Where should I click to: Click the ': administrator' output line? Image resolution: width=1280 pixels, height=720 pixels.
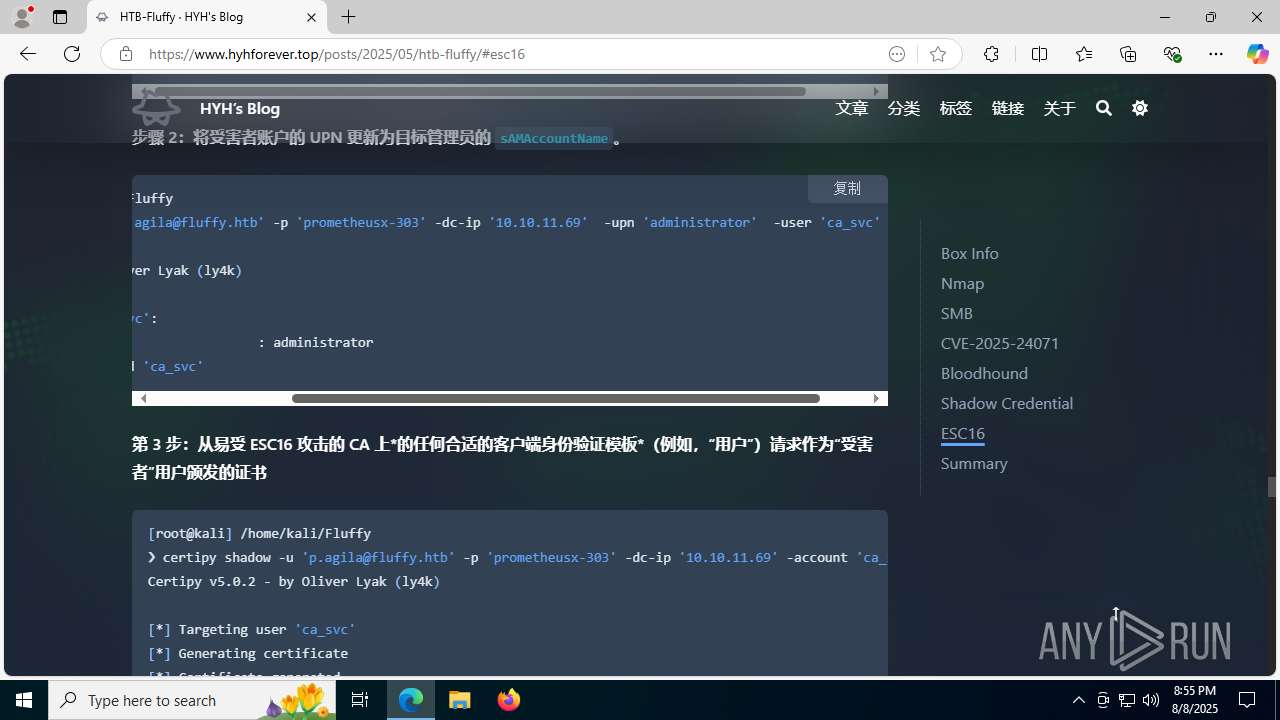316,342
